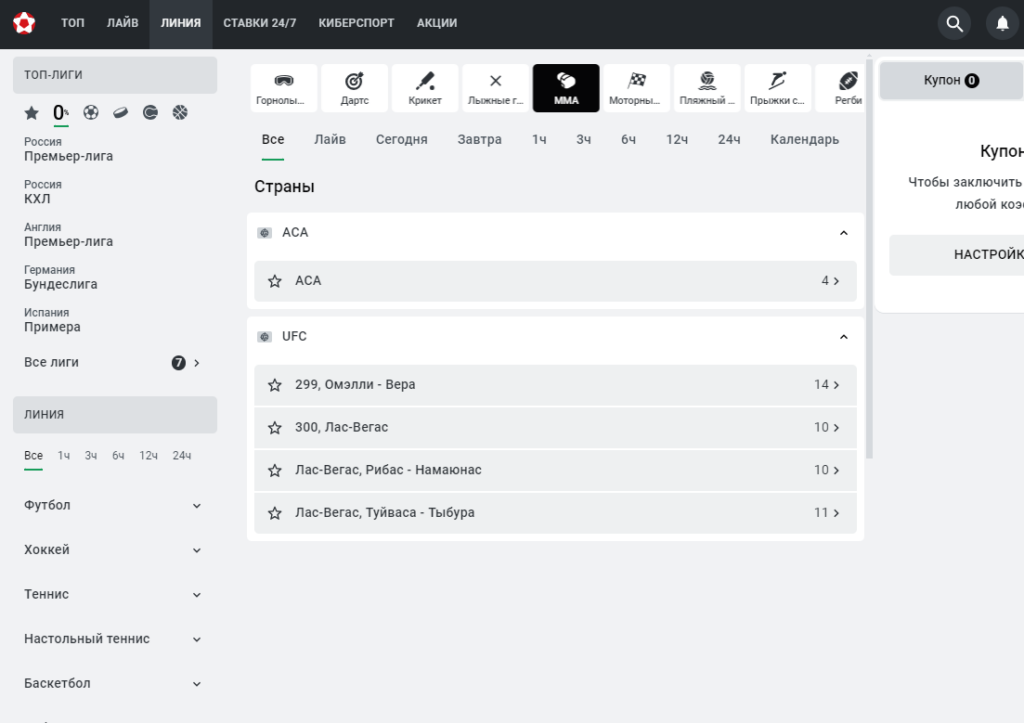
Task: Click the ЛИНИЯ sidebar section header
Action: point(115,415)
